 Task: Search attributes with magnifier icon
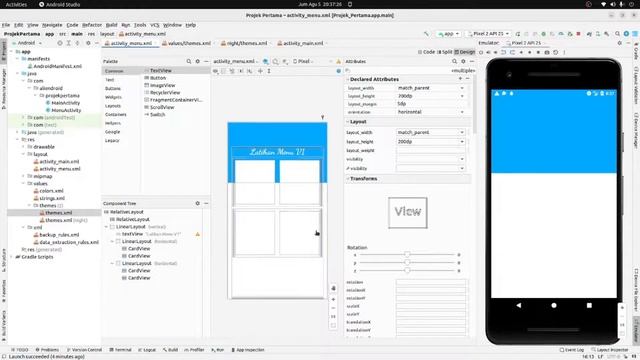(454, 61)
